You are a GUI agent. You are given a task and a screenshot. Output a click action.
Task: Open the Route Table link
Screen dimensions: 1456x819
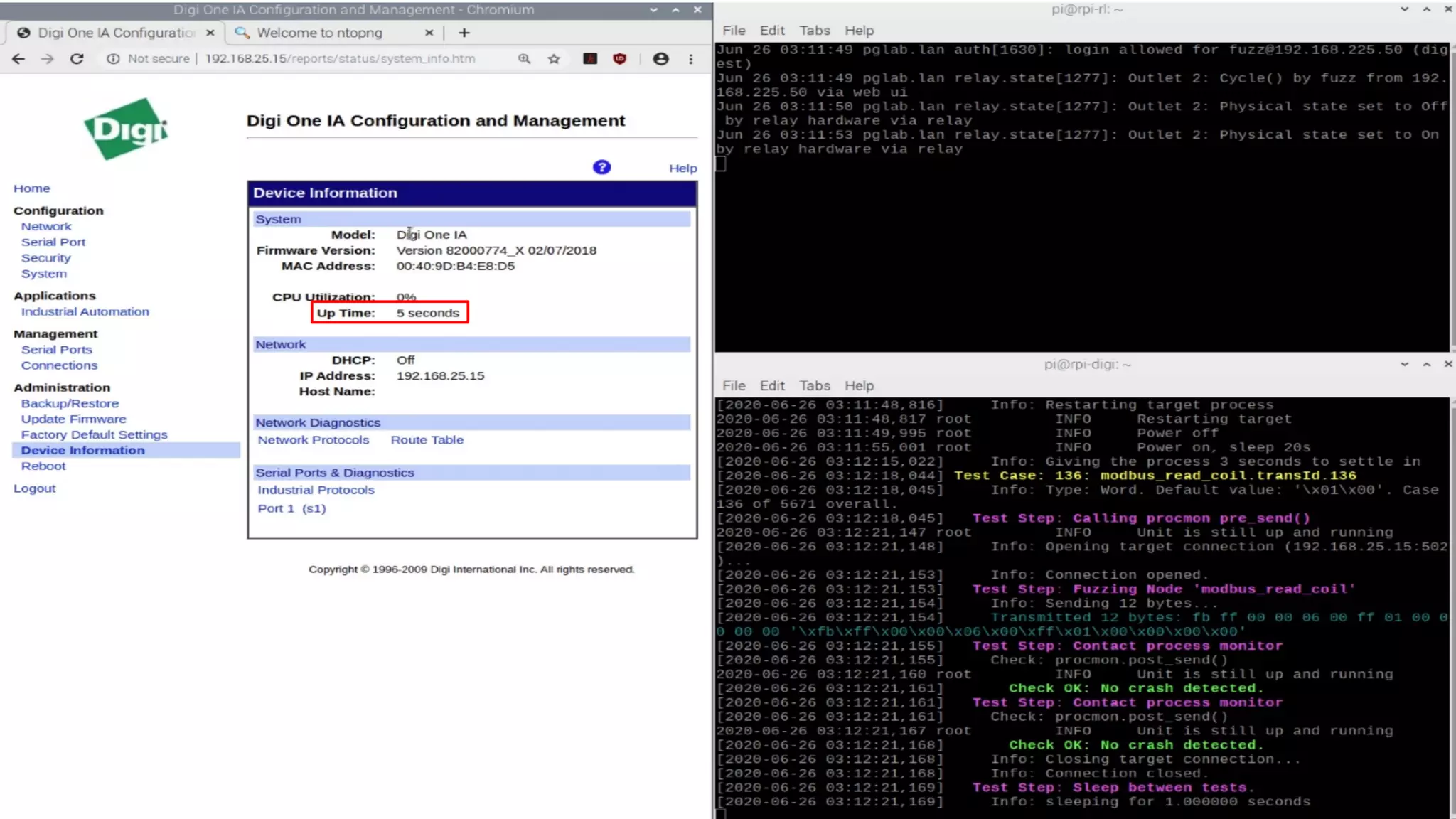tap(427, 440)
